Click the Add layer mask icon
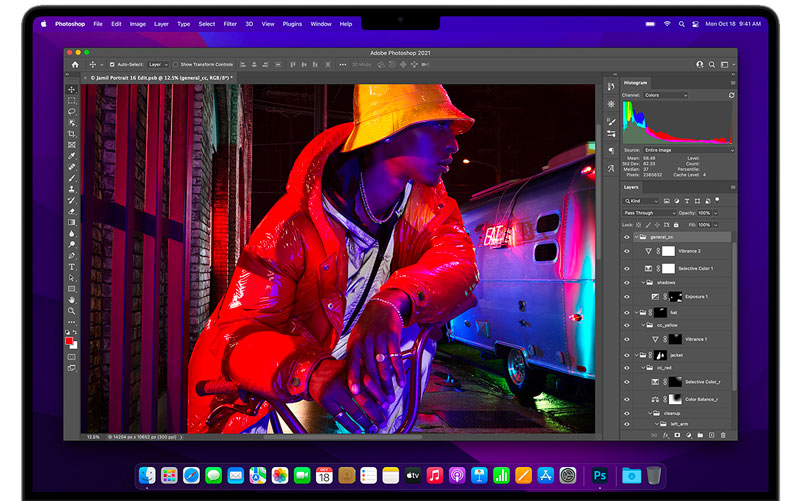The image size is (800, 501). click(677, 436)
